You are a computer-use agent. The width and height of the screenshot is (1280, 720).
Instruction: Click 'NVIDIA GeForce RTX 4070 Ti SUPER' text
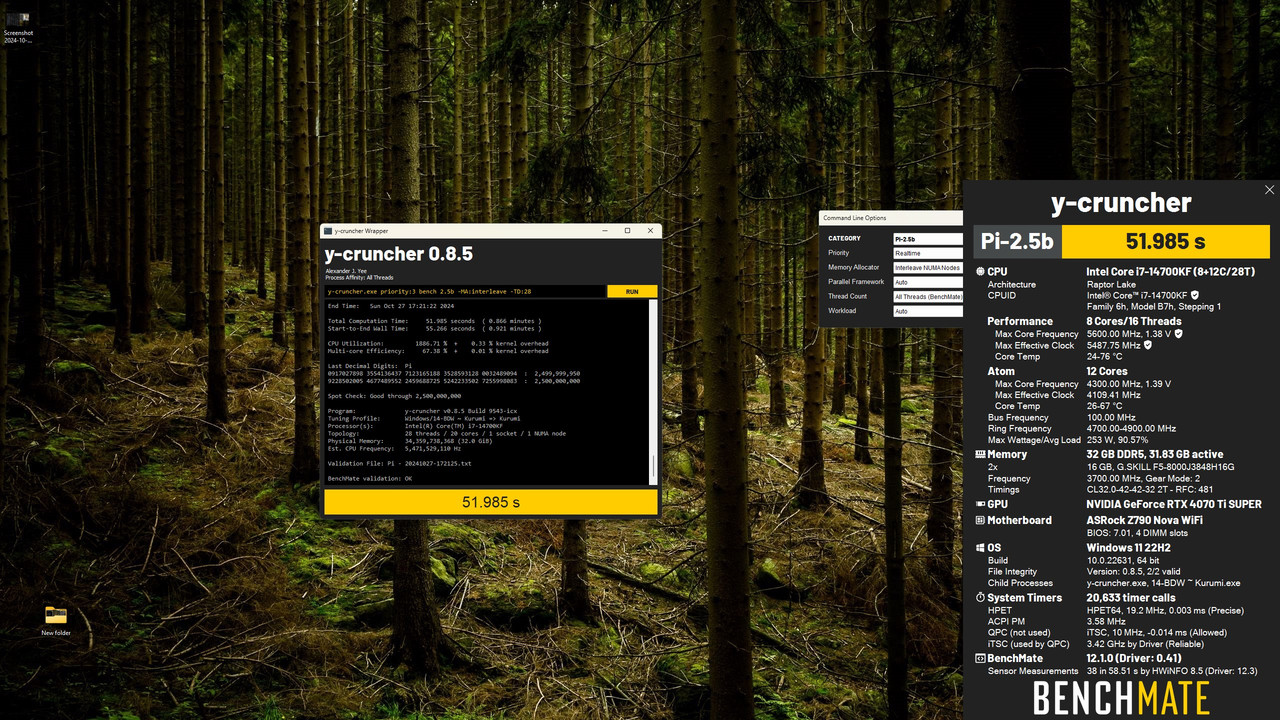click(x=1174, y=504)
